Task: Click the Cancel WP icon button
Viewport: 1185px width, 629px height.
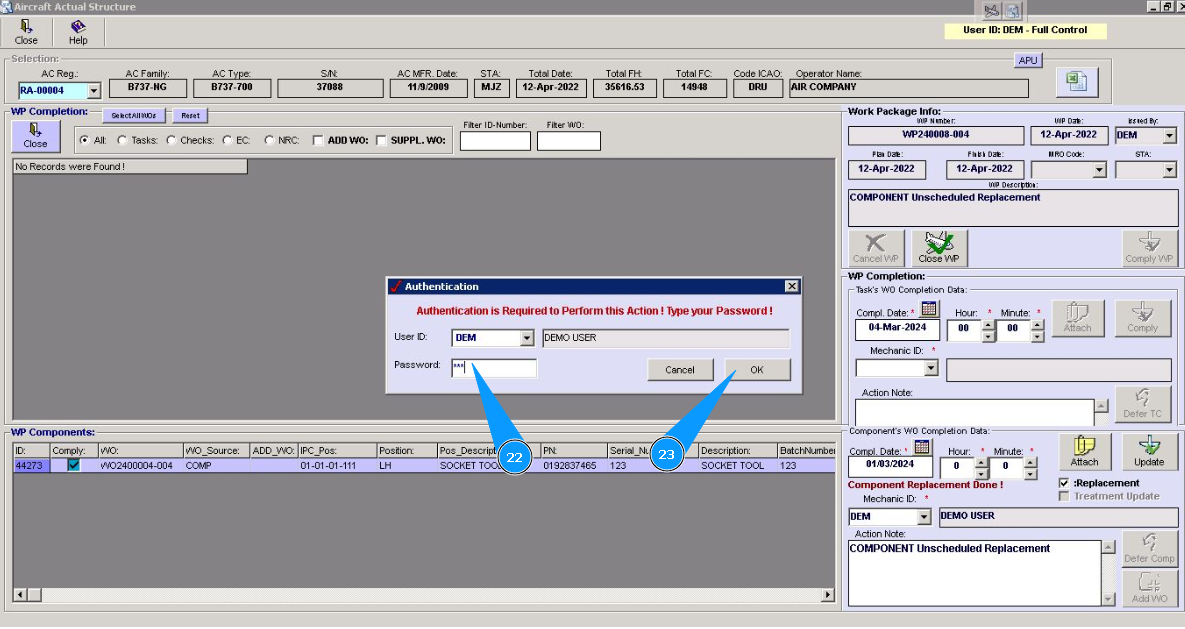Action: pos(876,248)
